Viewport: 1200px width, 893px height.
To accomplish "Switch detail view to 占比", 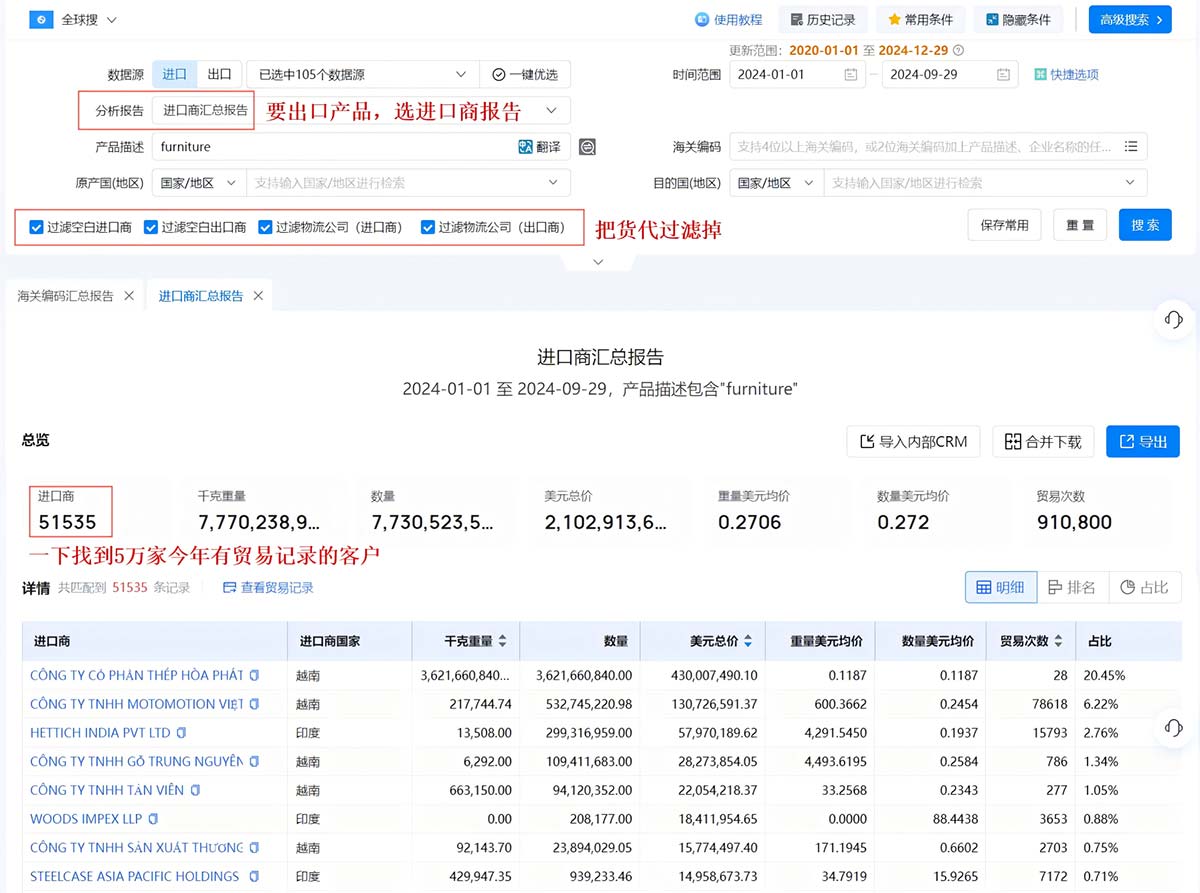I will tap(1144, 587).
